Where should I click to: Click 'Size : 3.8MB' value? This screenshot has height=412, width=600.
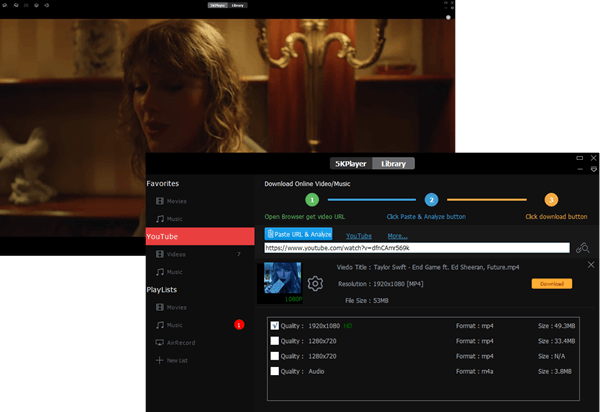[555, 371]
